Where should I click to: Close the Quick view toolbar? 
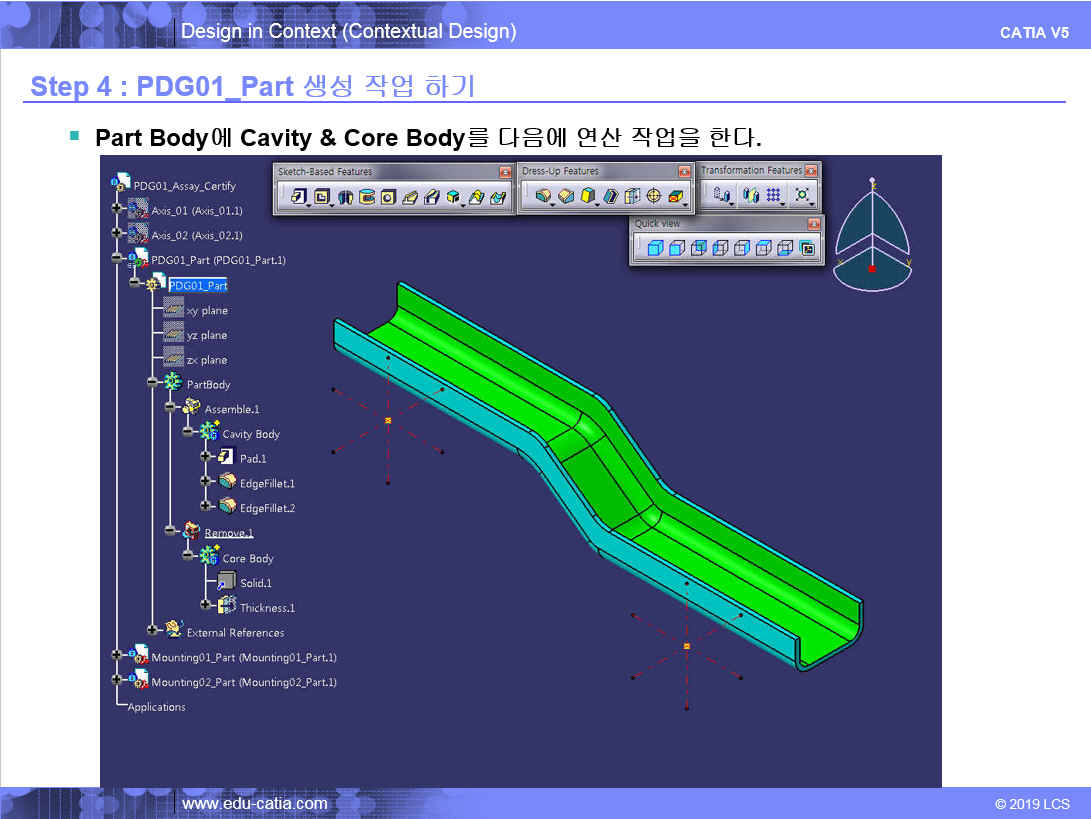813,224
